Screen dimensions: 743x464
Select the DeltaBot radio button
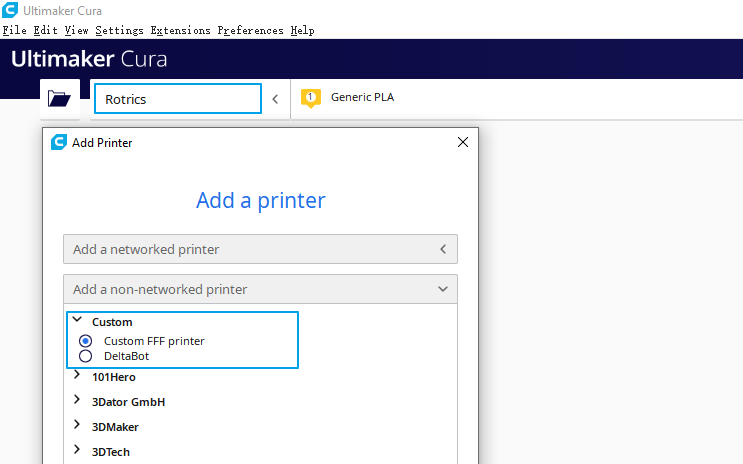85,356
